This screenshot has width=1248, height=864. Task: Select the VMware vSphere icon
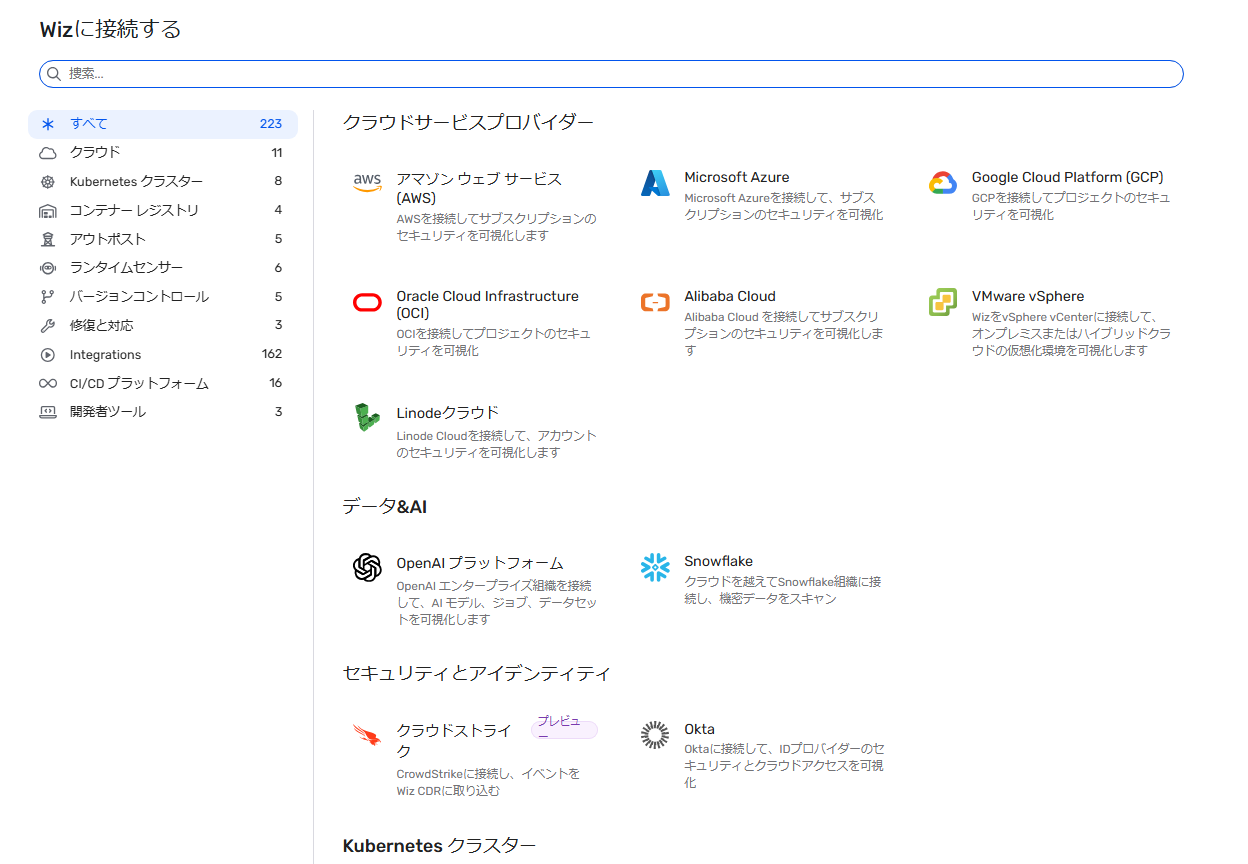click(943, 302)
